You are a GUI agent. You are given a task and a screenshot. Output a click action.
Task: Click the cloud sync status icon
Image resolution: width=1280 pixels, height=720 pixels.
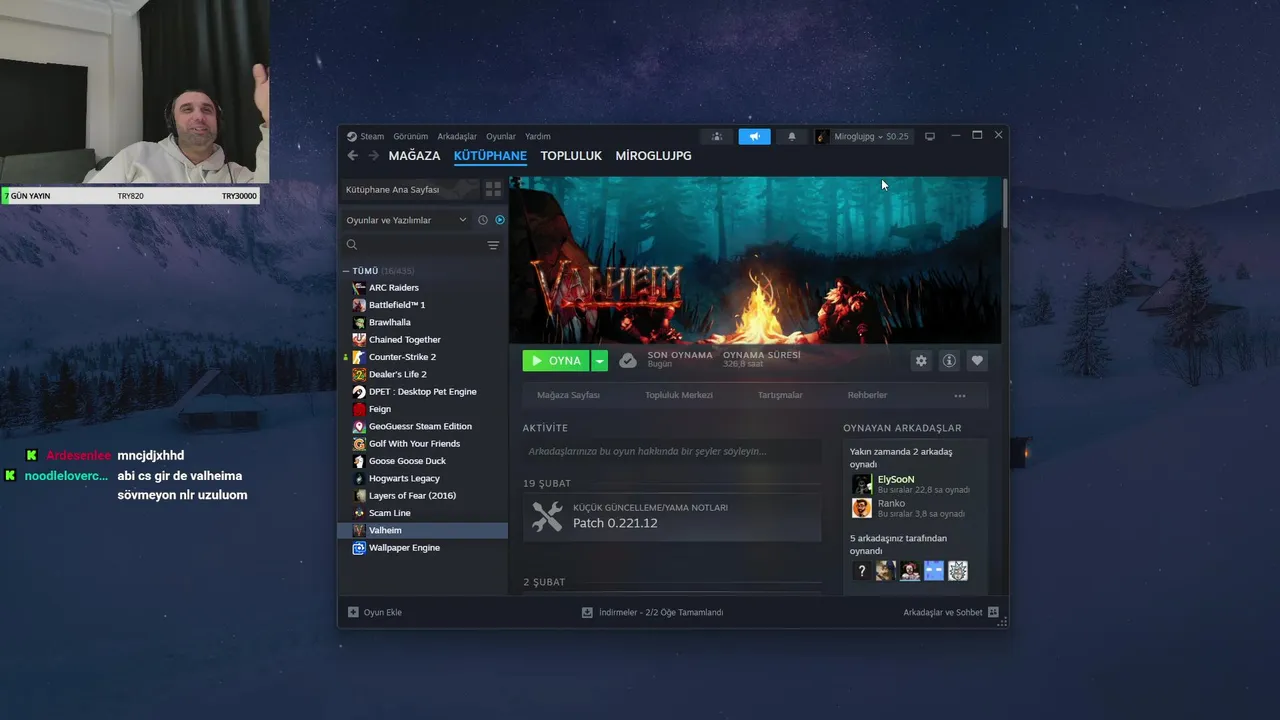click(x=628, y=361)
